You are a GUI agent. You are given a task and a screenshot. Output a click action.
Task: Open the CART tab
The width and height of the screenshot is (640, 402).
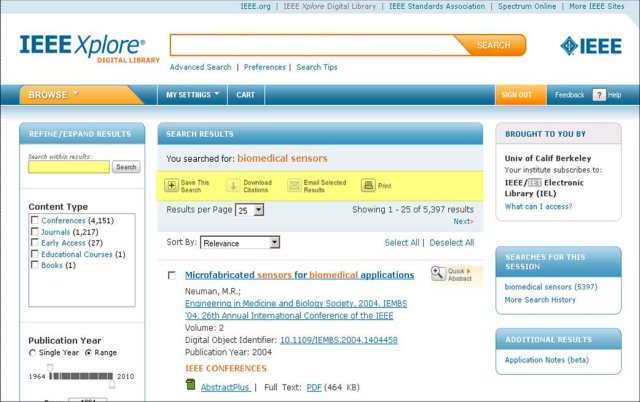[245, 95]
